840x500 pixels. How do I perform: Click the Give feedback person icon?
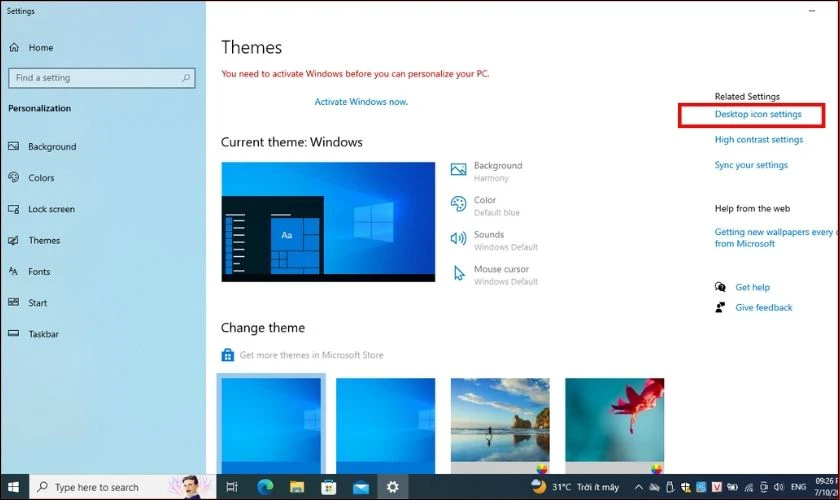coord(720,308)
